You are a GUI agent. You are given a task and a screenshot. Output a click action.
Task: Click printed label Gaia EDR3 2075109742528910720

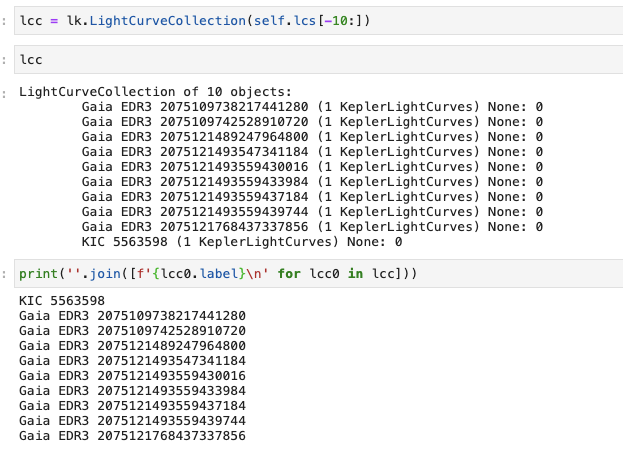click(x=132, y=331)
